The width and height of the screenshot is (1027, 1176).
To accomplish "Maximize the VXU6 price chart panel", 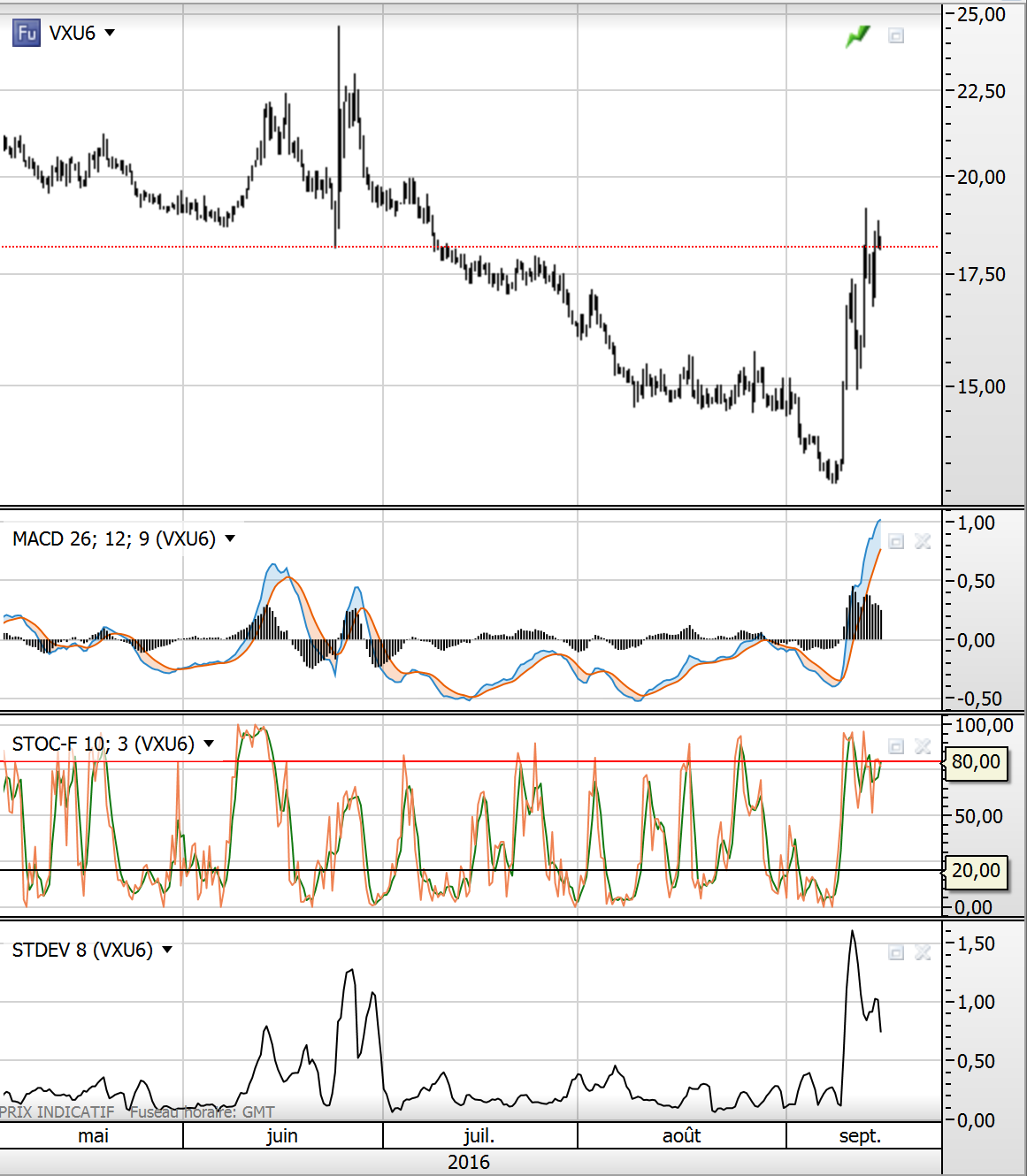I will pos(896,36).
